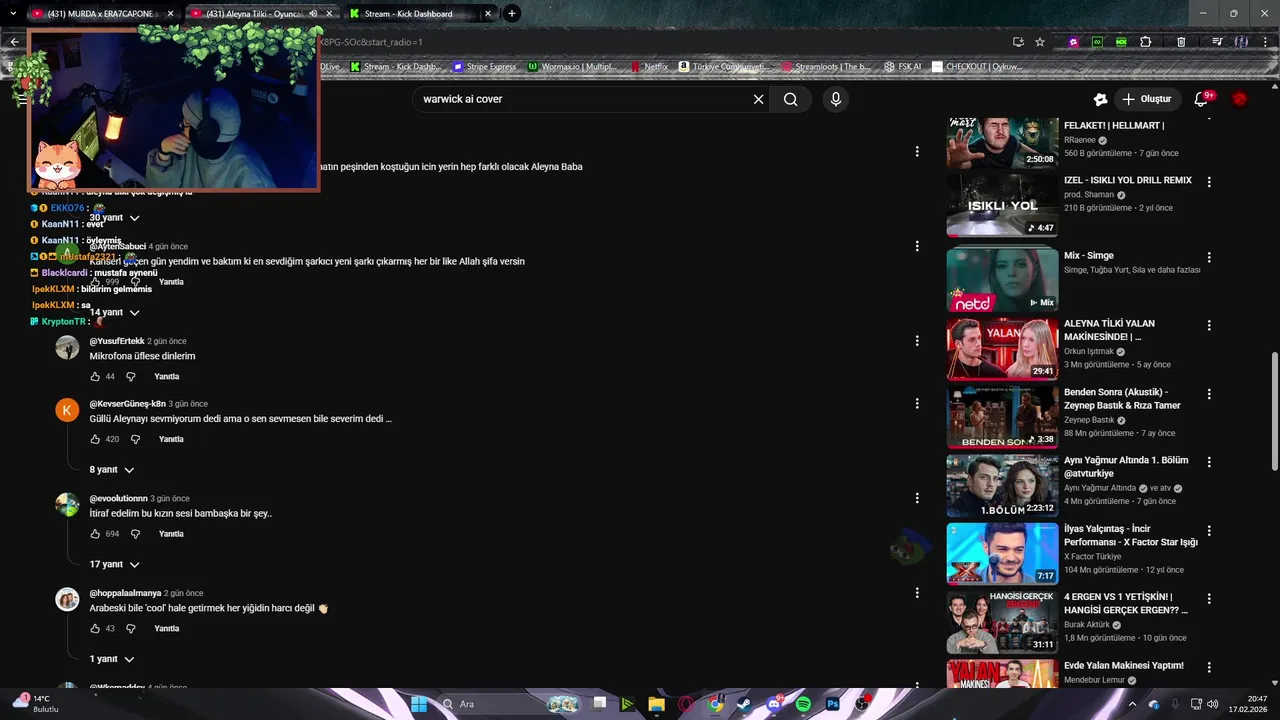Open options for Mix - Simge playlist
Image resolution: width=1280 pixels, height=720 pixels.
click(1209, 257)
